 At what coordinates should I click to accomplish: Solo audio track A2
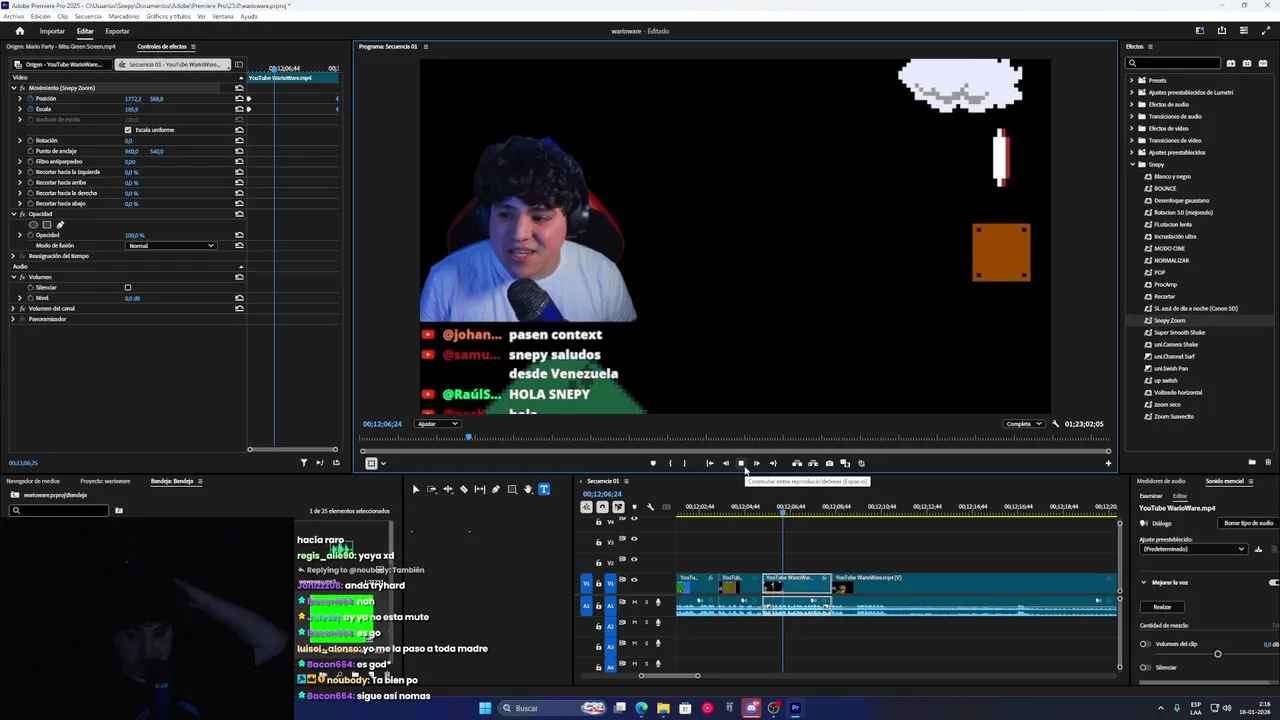pos(646,623)
